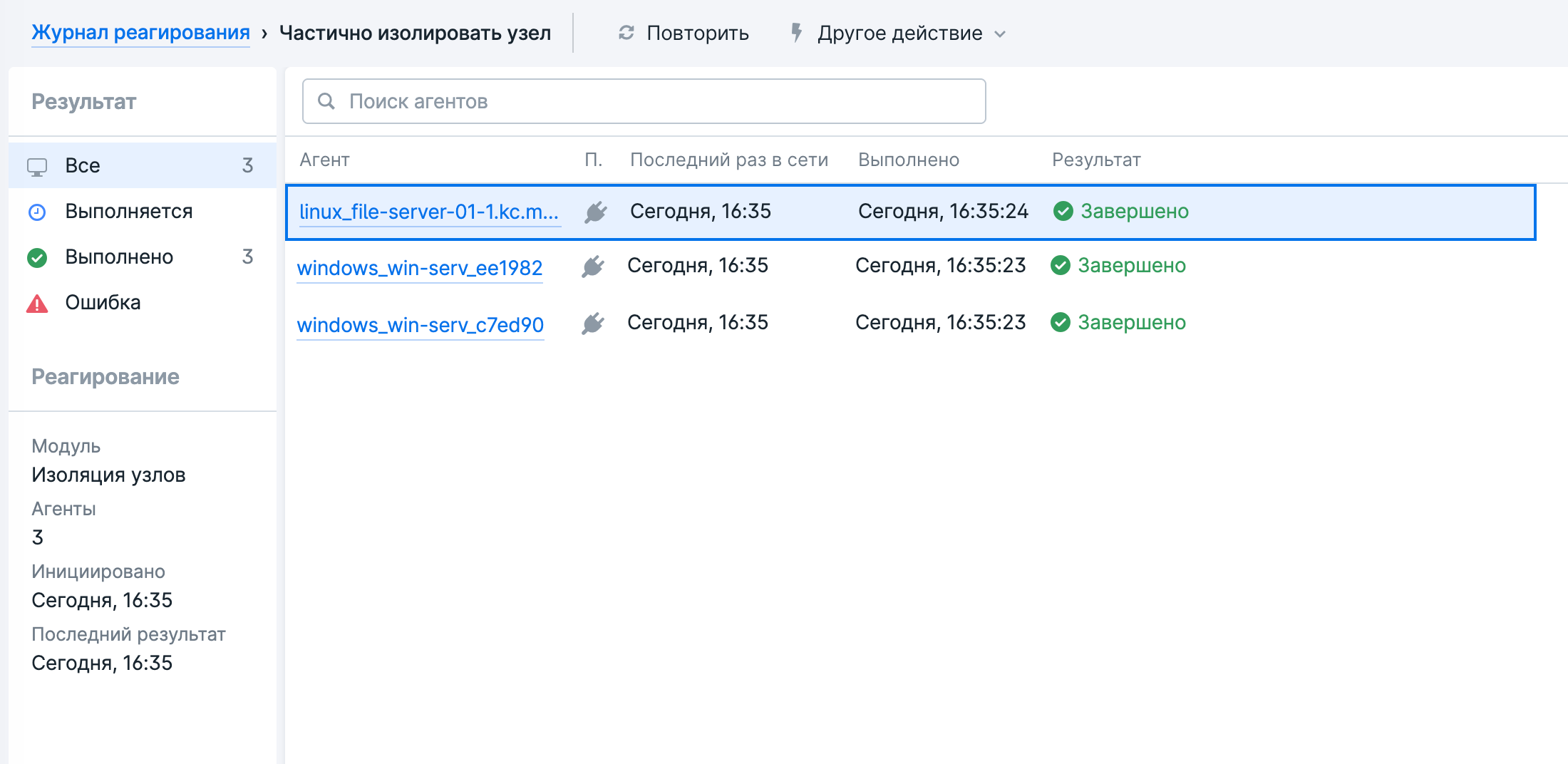Show only Выполнено results
This screenshot has height=764, width=1568.
click(x=119, y=257)
